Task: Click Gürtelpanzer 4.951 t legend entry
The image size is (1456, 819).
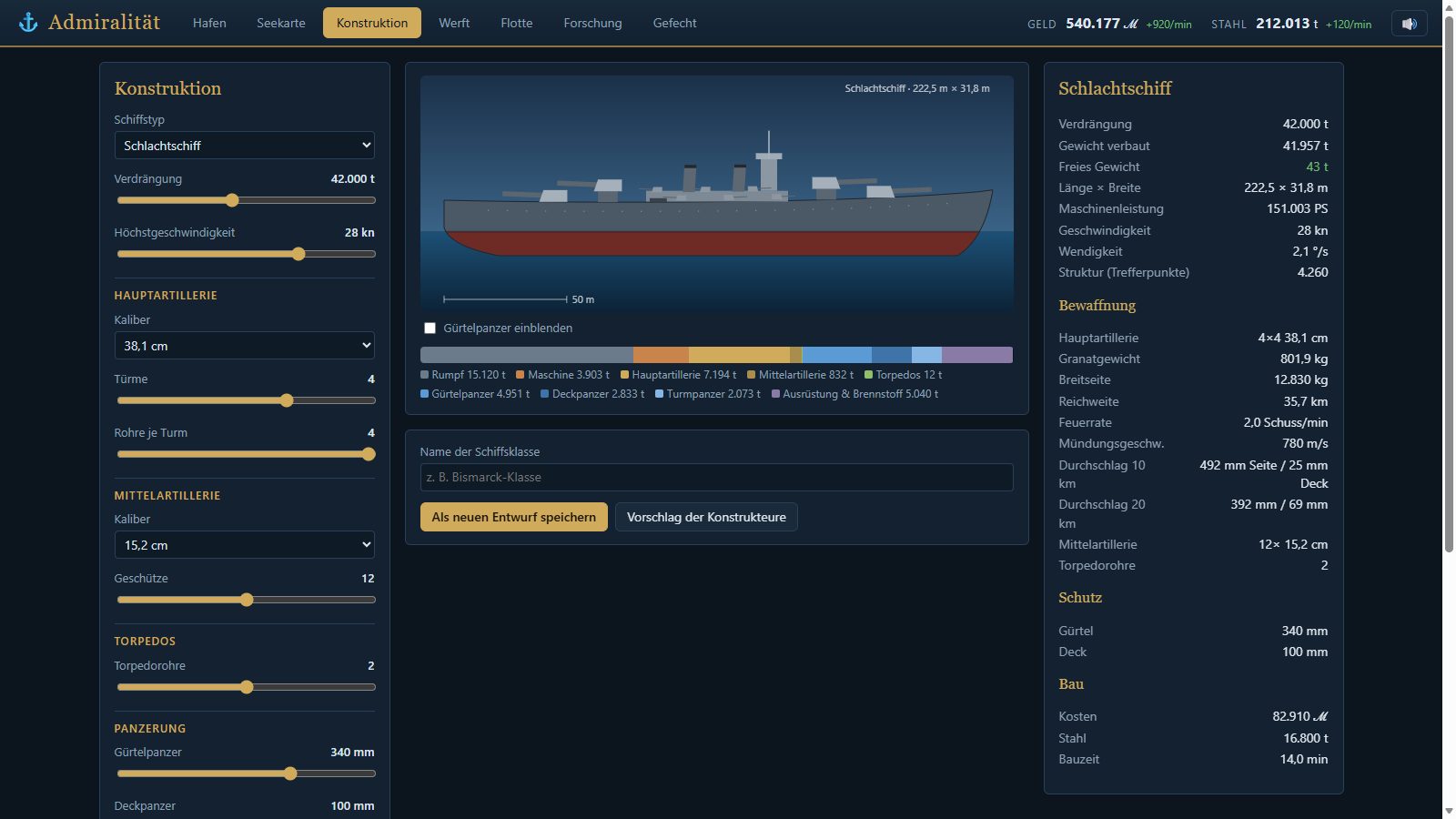Action: pyautogui.click(x=475, y=394)
